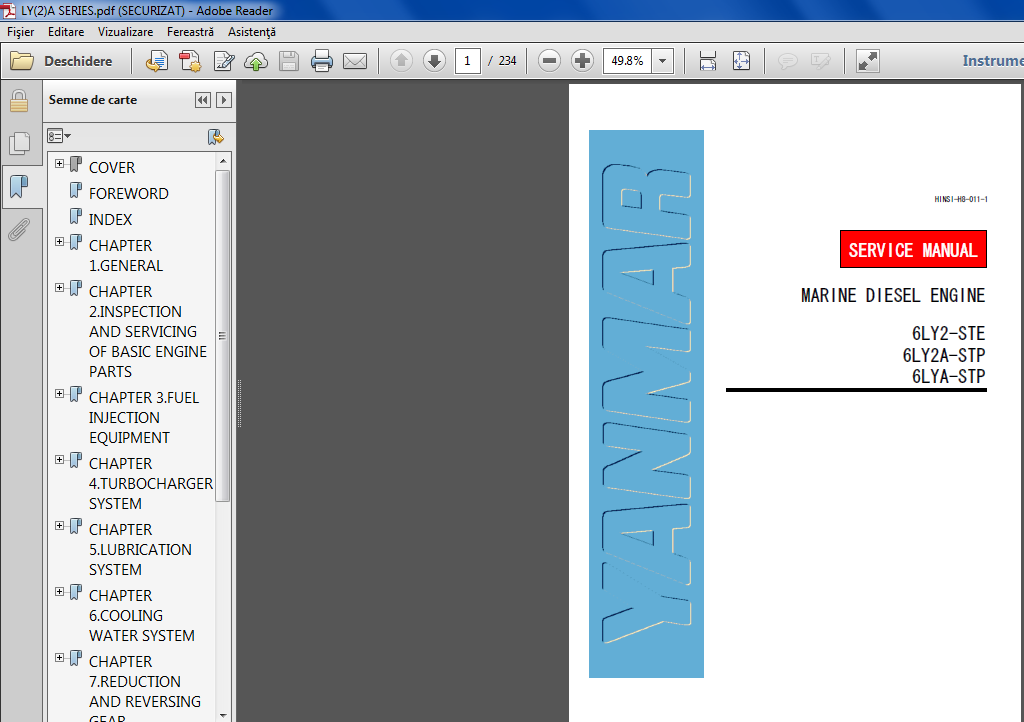
Task: Select the COVER bookmark label
Action: [x=112, y=168]
